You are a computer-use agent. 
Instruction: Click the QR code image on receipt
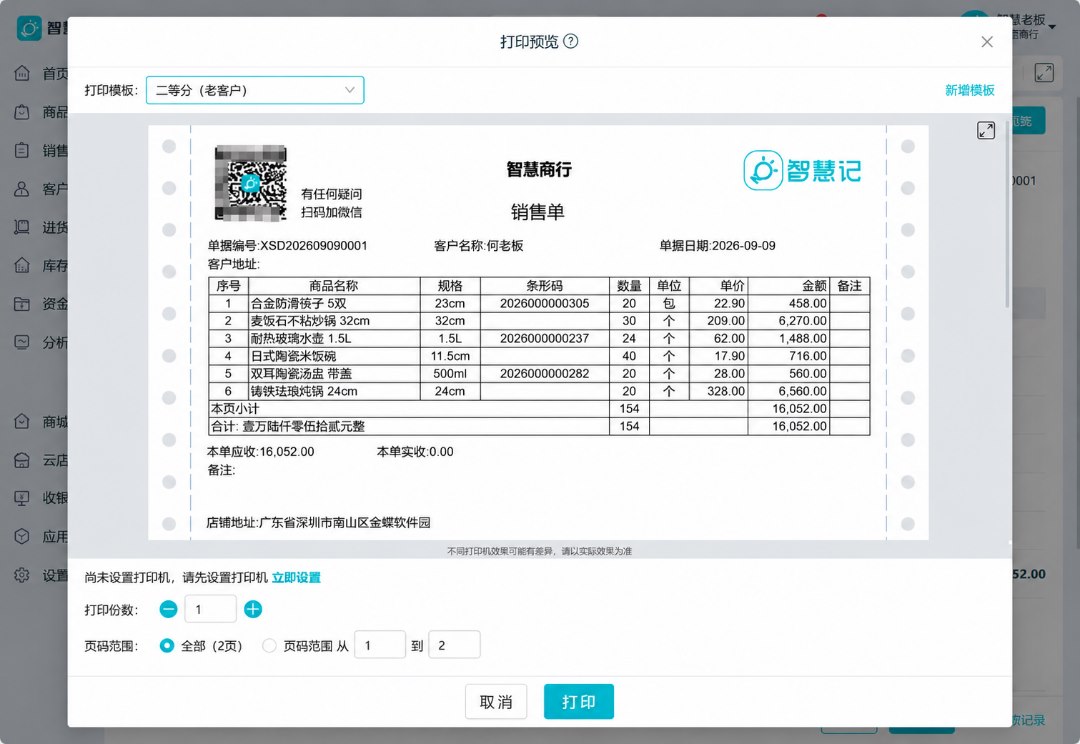[x=251, y=183]
